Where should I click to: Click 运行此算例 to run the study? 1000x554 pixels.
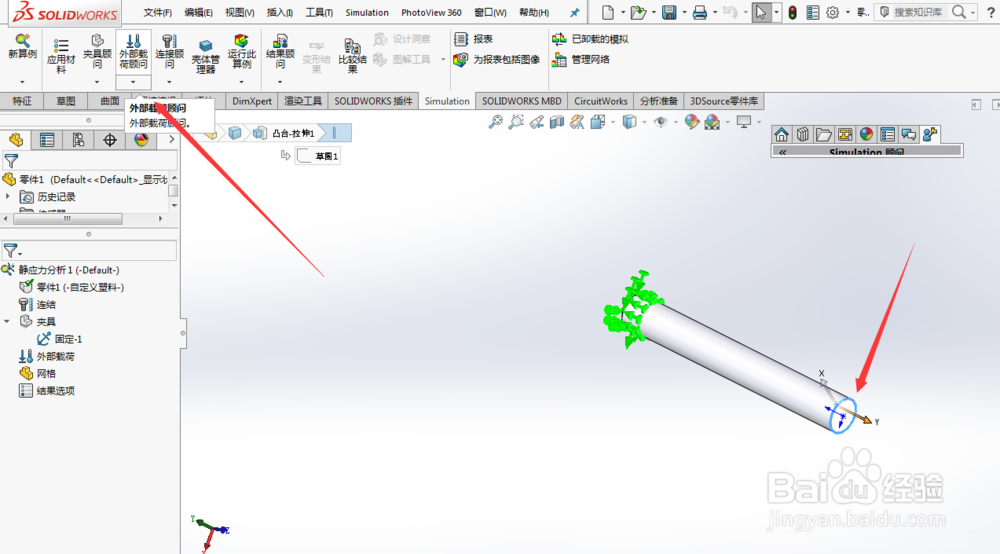coord(241,52)
